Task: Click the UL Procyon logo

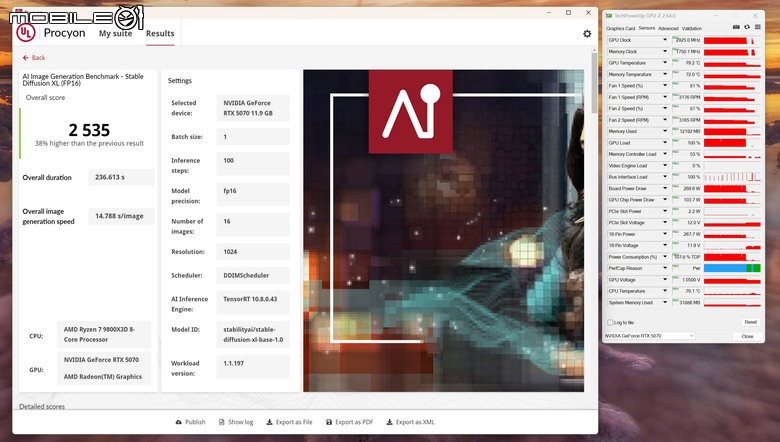Action: (x=26, y=33)
